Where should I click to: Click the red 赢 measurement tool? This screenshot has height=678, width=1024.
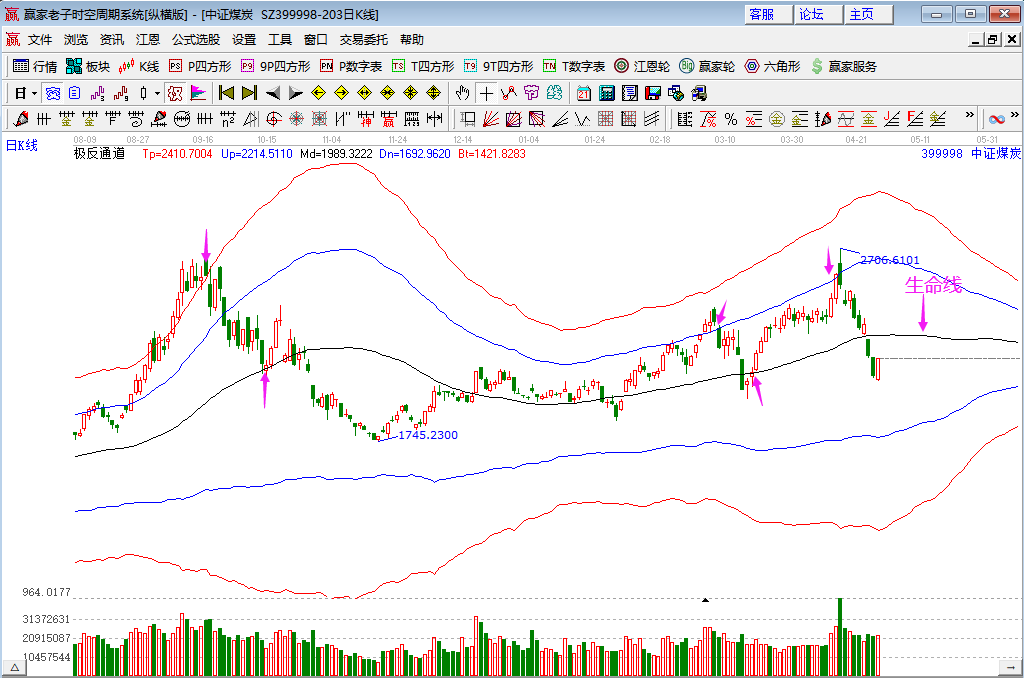[x=389, y=119]
